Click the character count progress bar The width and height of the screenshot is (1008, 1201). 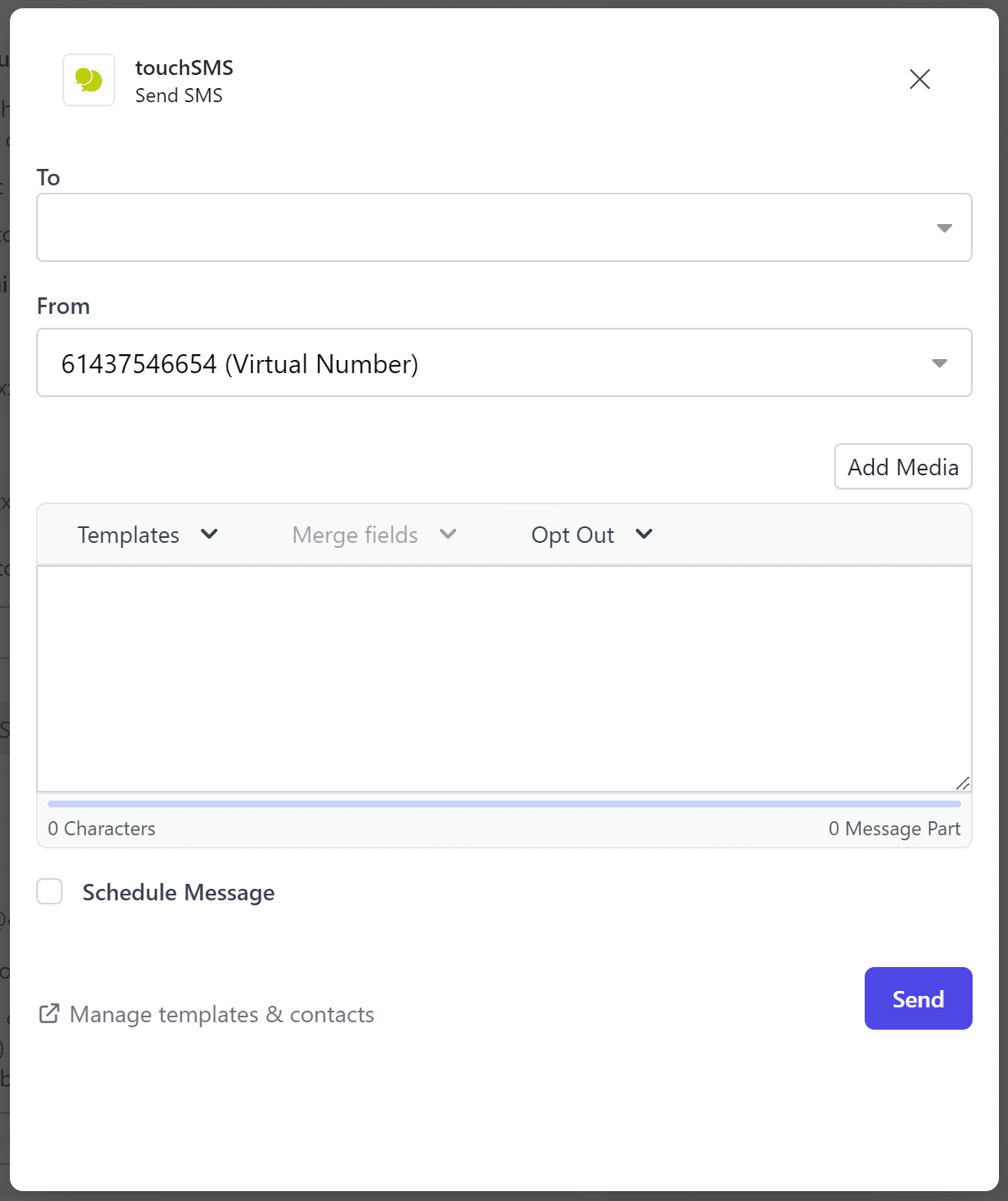504,804
